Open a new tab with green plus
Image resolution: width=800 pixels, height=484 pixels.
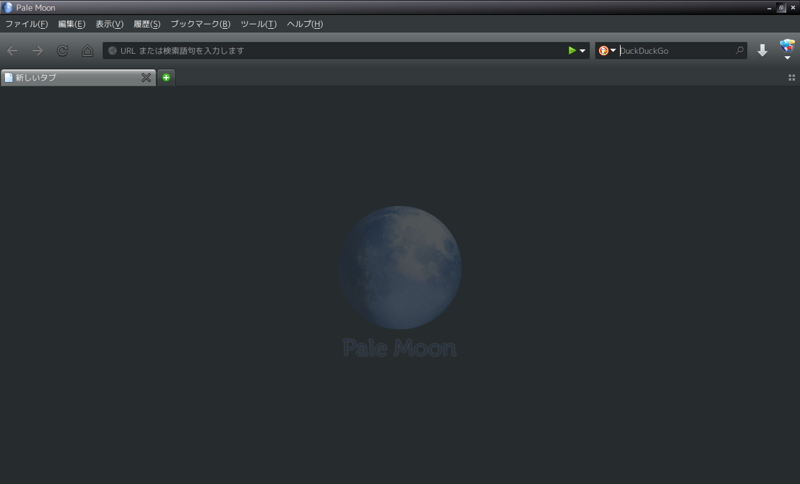pyautogui.click(x=166, y=78)
